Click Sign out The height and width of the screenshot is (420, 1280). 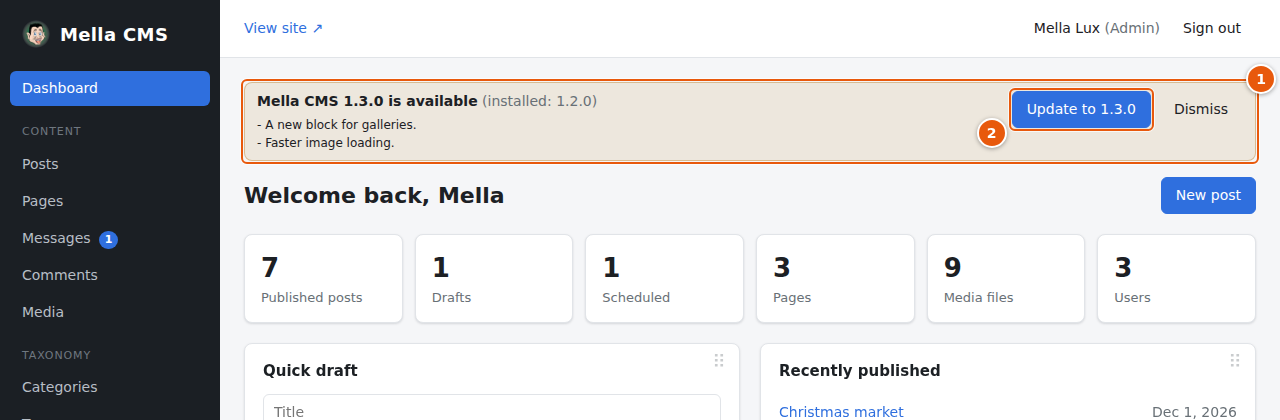click(x=1212, y=28)
